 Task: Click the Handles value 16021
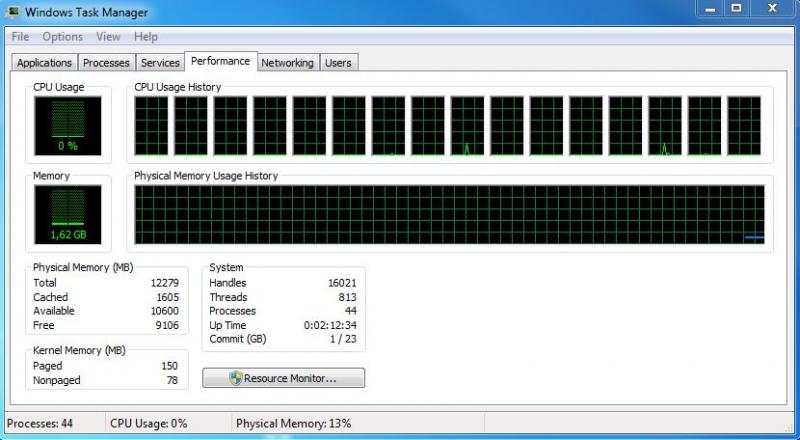point(342,283)
